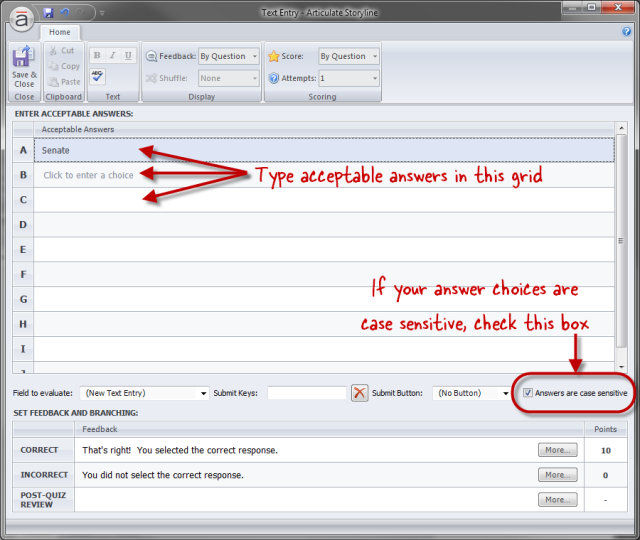Toggle Underline text formatting

point(128,55)
